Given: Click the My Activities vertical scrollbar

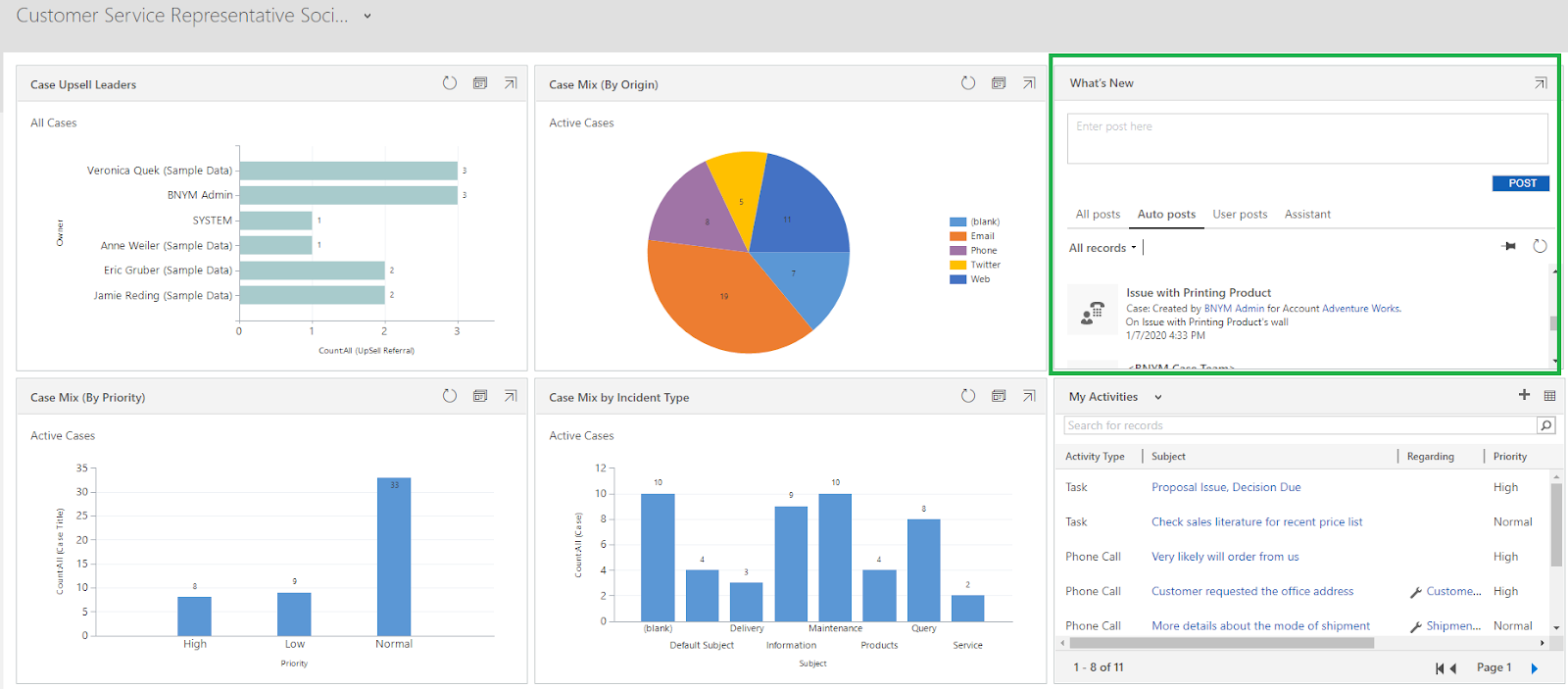Looking at the screenshot, I should point(1555,524).
